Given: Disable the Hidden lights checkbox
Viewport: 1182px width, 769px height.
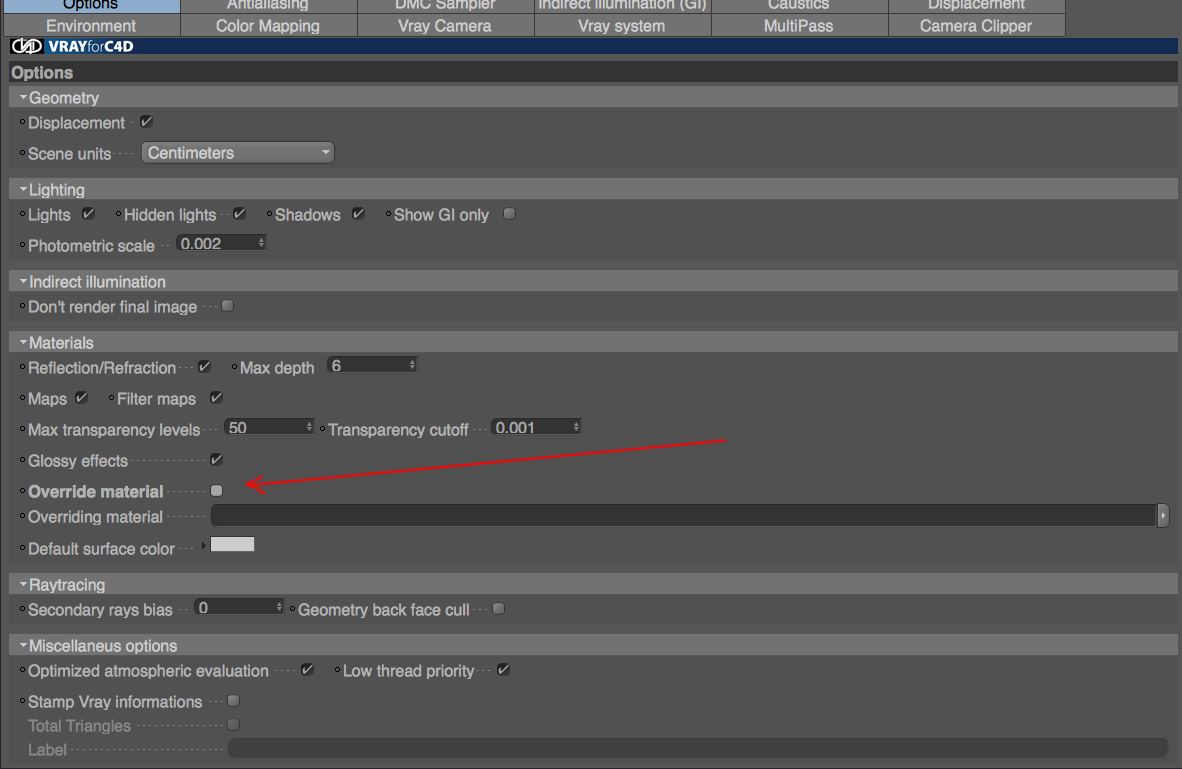Looking at the screenshot, I should point(240,214).
